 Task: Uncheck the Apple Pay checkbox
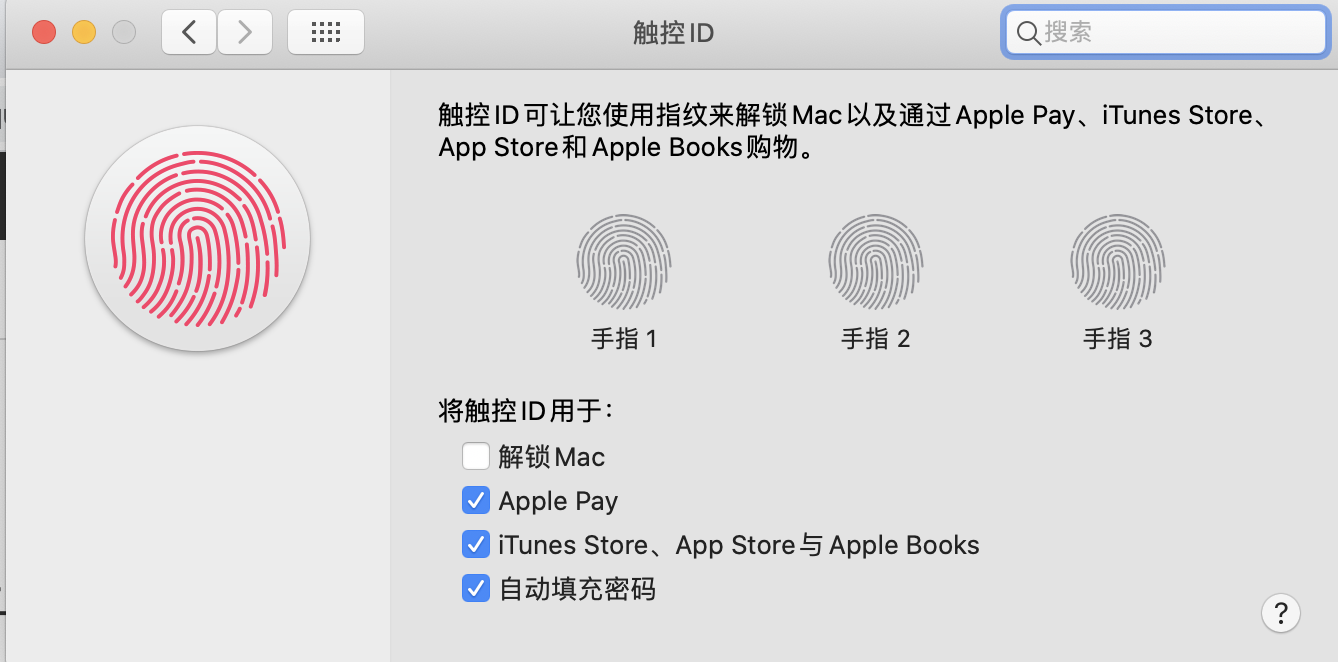click(x=476, y=500)
